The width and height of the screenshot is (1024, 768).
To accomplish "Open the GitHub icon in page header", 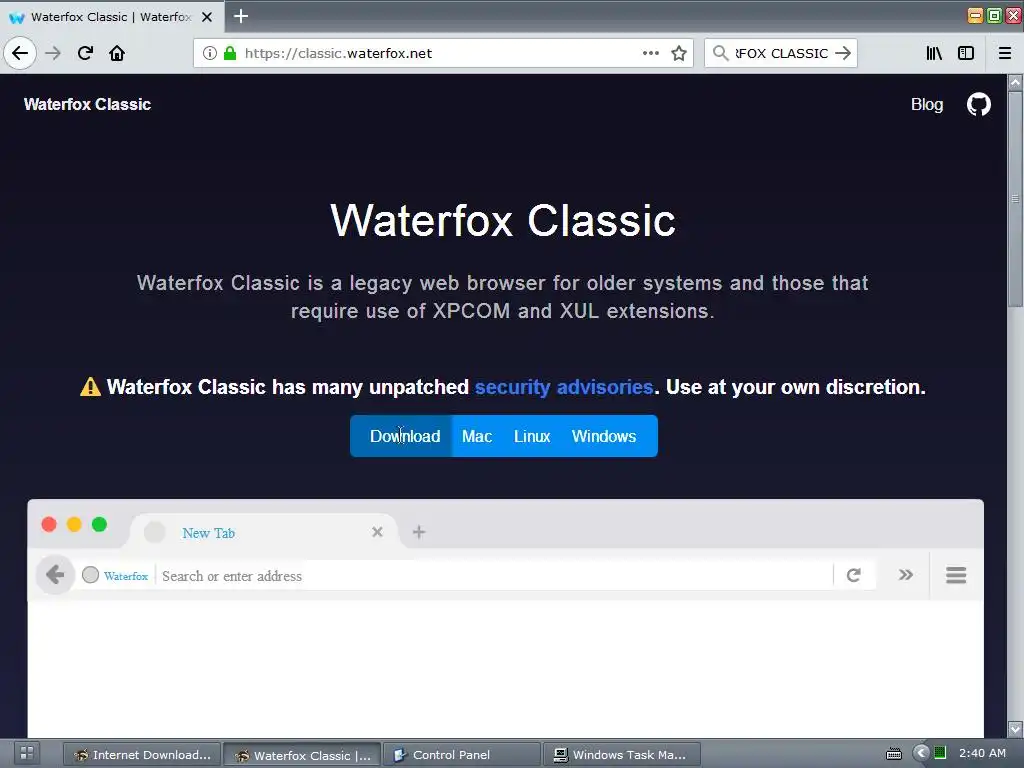I will (x=978, y=104).
